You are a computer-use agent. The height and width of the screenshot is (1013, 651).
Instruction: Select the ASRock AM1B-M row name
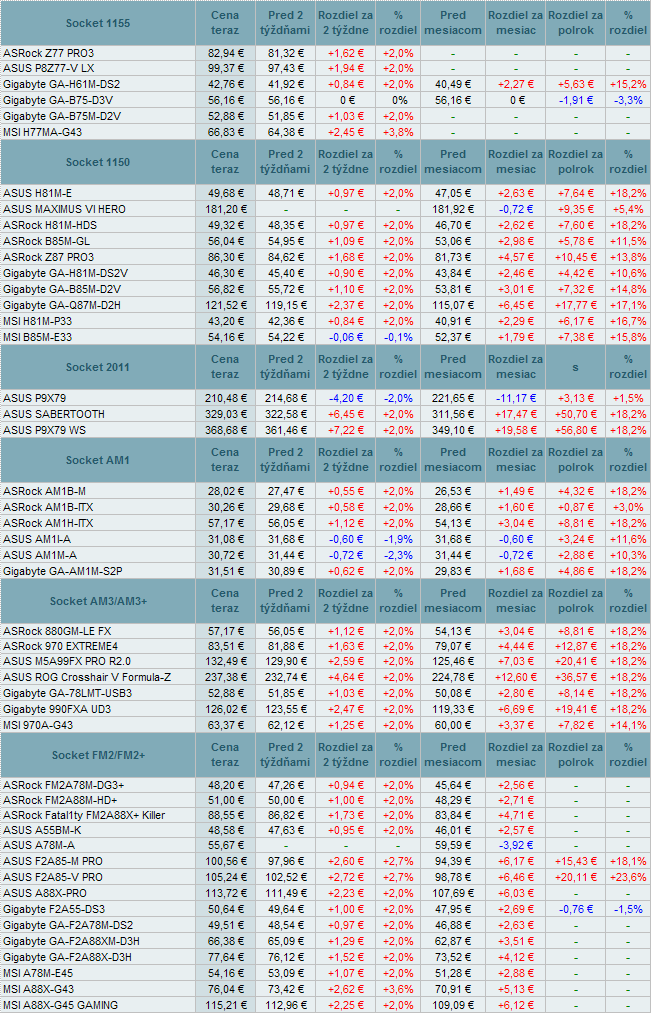(x=45, y=491)
